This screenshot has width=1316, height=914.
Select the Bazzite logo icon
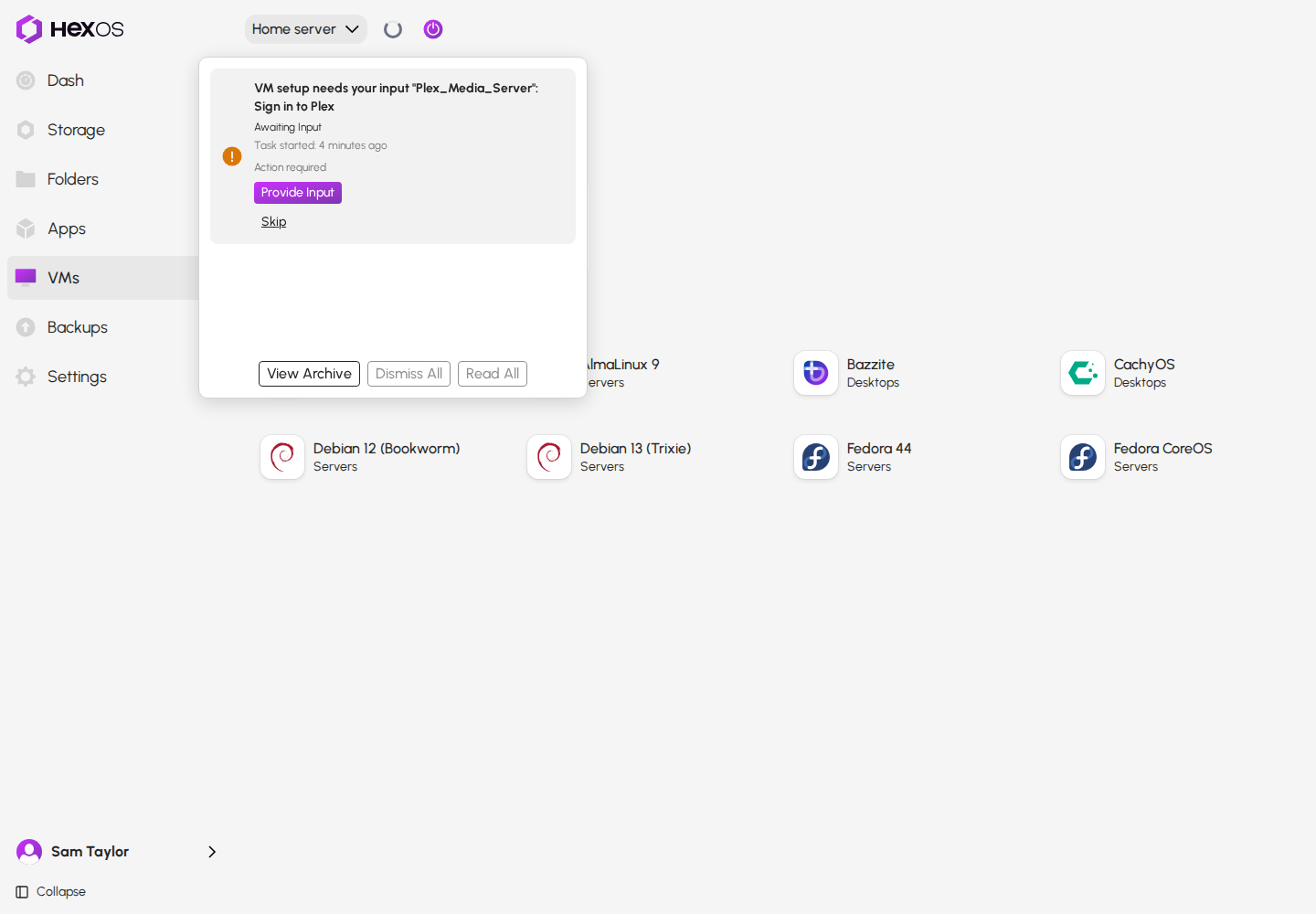pos(816,373)
